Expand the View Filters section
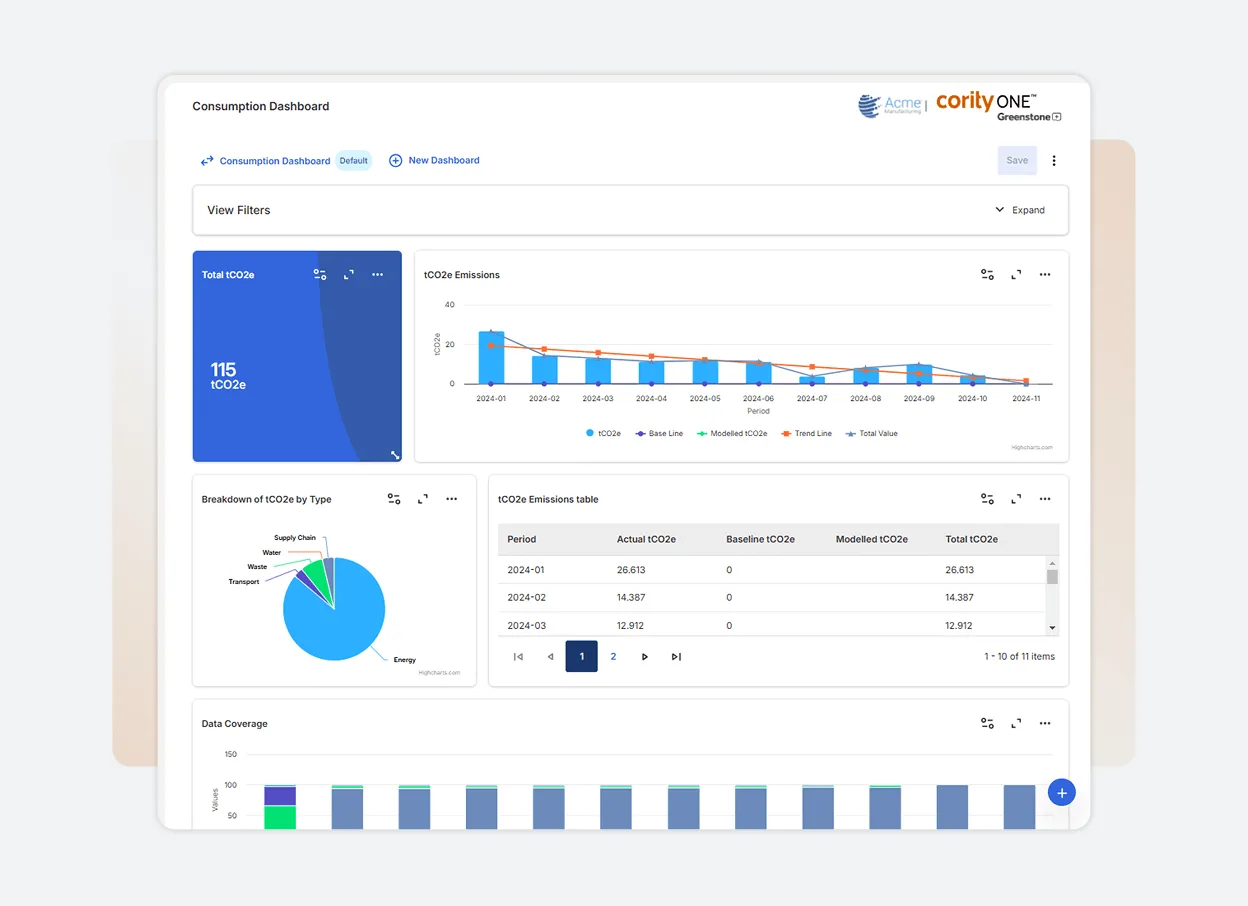This screenshot has height=906, width=1248. pos(1029,210)
